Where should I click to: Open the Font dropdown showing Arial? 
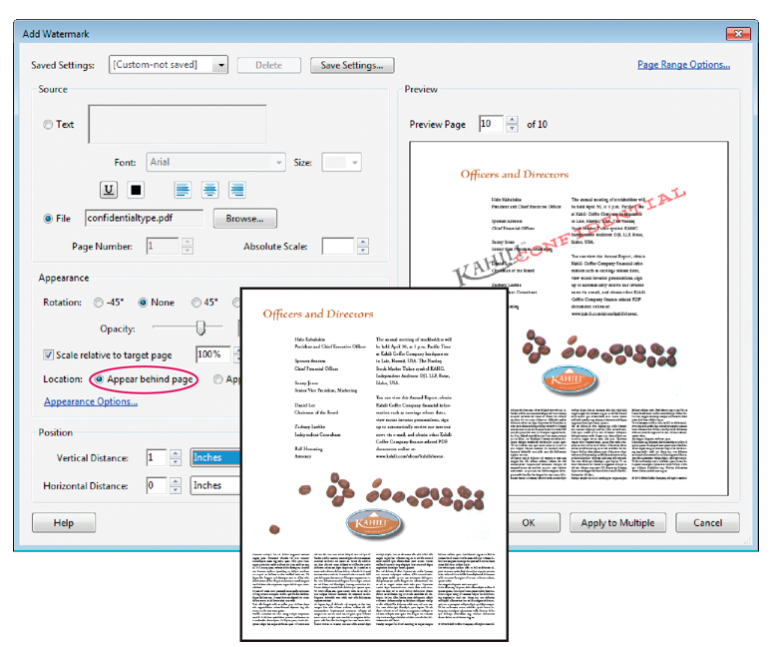(215, 162)
